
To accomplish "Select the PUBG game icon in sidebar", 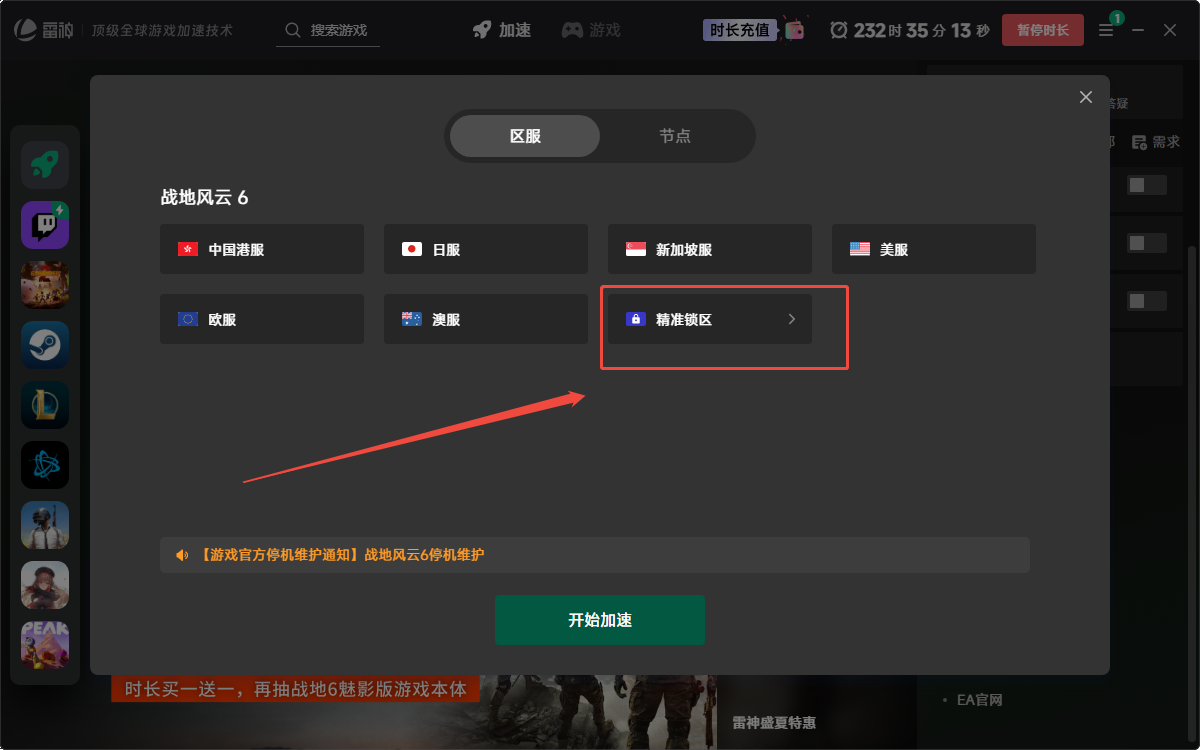I will (45, 524).
